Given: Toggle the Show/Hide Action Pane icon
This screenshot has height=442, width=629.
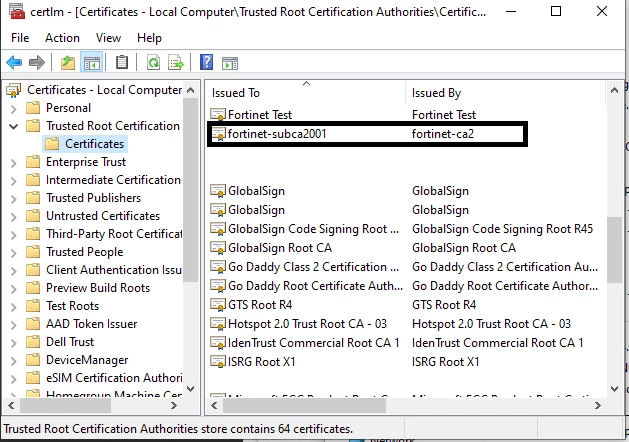Looking at the screenshot, I should (x=230, y=63).
